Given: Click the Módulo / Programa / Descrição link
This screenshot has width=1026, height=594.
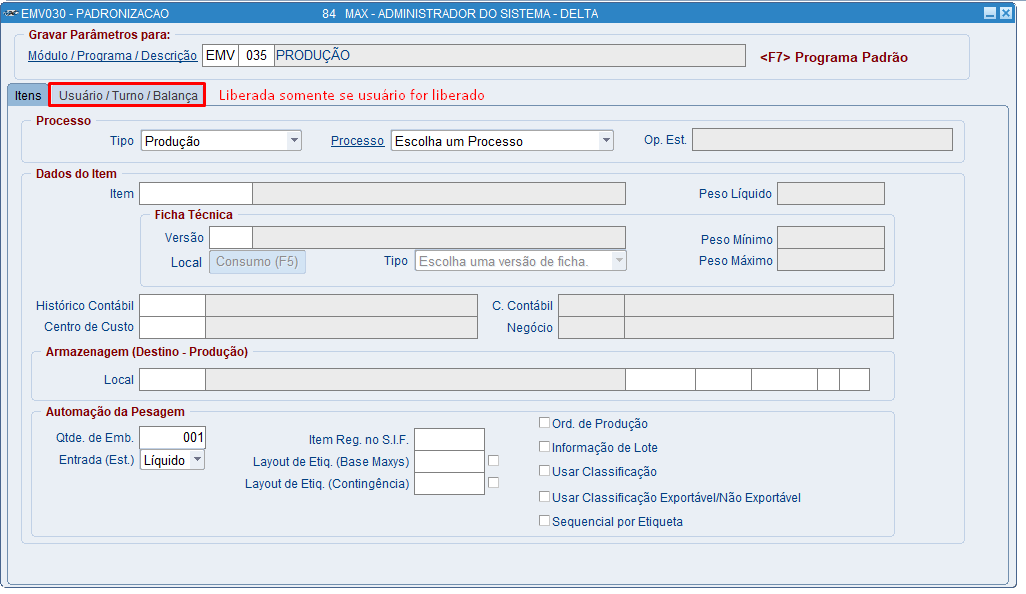Looking at the screenshot, I should (113, 56).
